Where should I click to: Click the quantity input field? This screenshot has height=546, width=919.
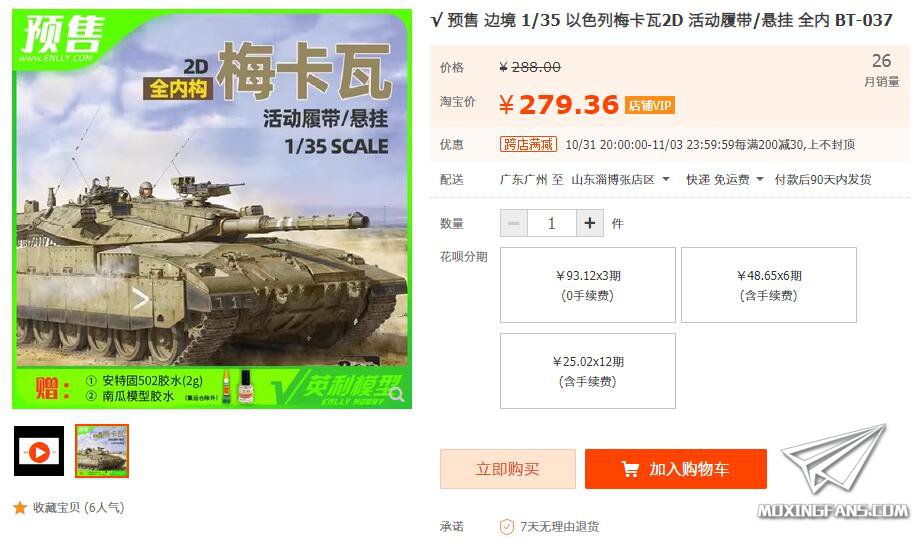tap(552, 223)
